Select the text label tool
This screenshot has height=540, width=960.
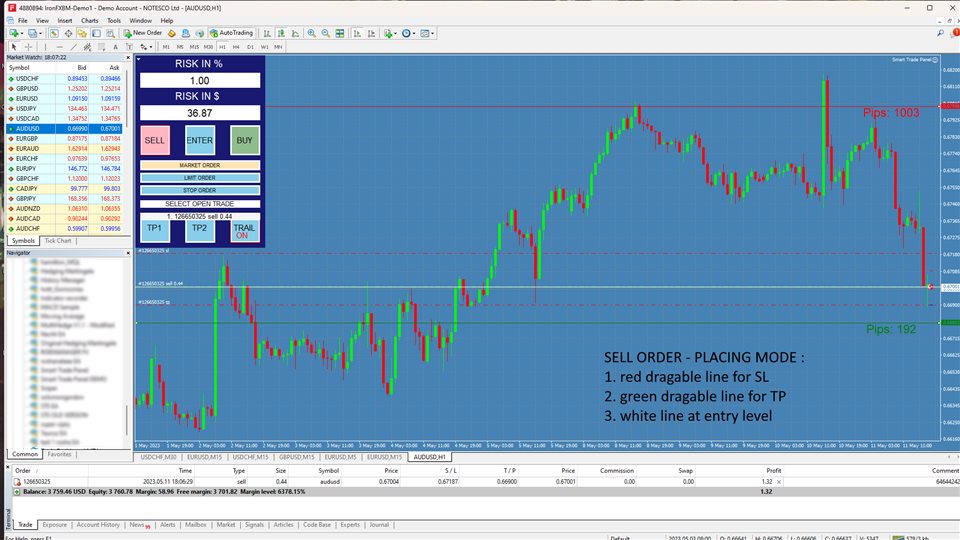(129, 47)
